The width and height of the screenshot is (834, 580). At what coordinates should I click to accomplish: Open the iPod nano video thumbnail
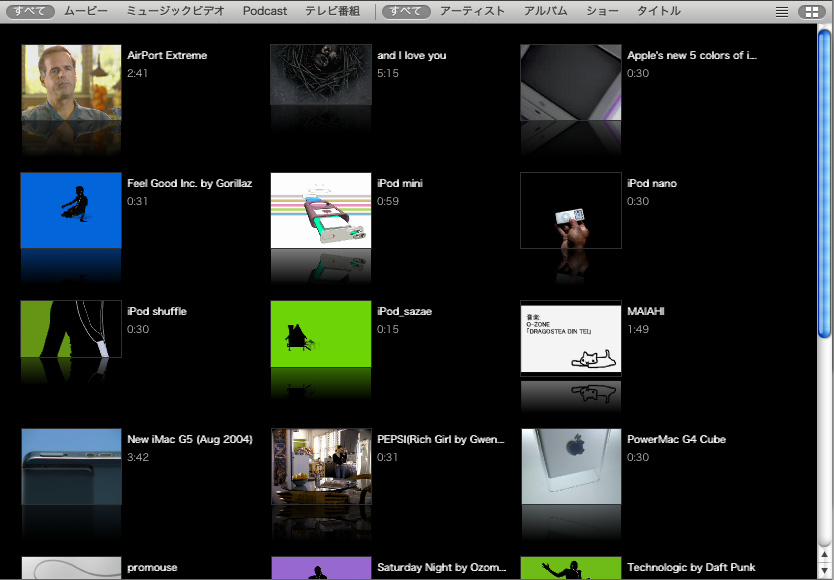(x=571, y=210)
